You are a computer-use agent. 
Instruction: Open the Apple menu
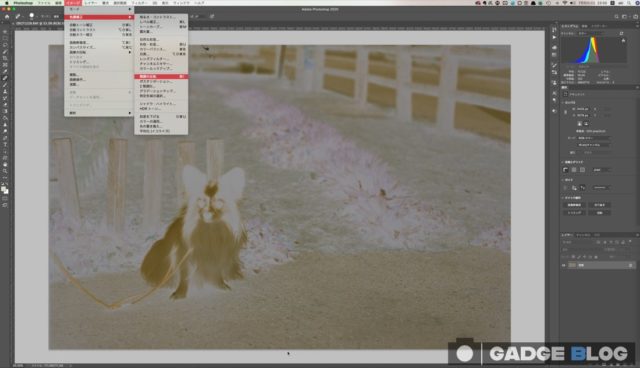pyautogui.click(x=6, y=3)
